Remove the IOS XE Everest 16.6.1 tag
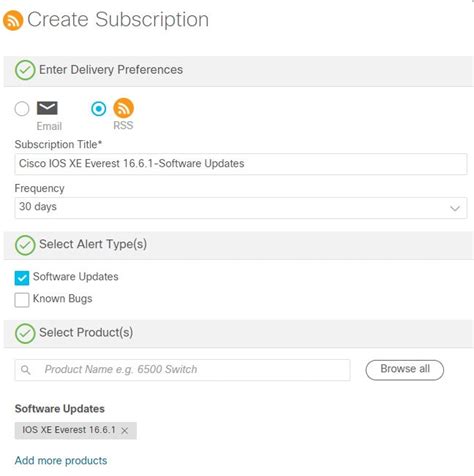474x476 pixels. coord(125,431)
